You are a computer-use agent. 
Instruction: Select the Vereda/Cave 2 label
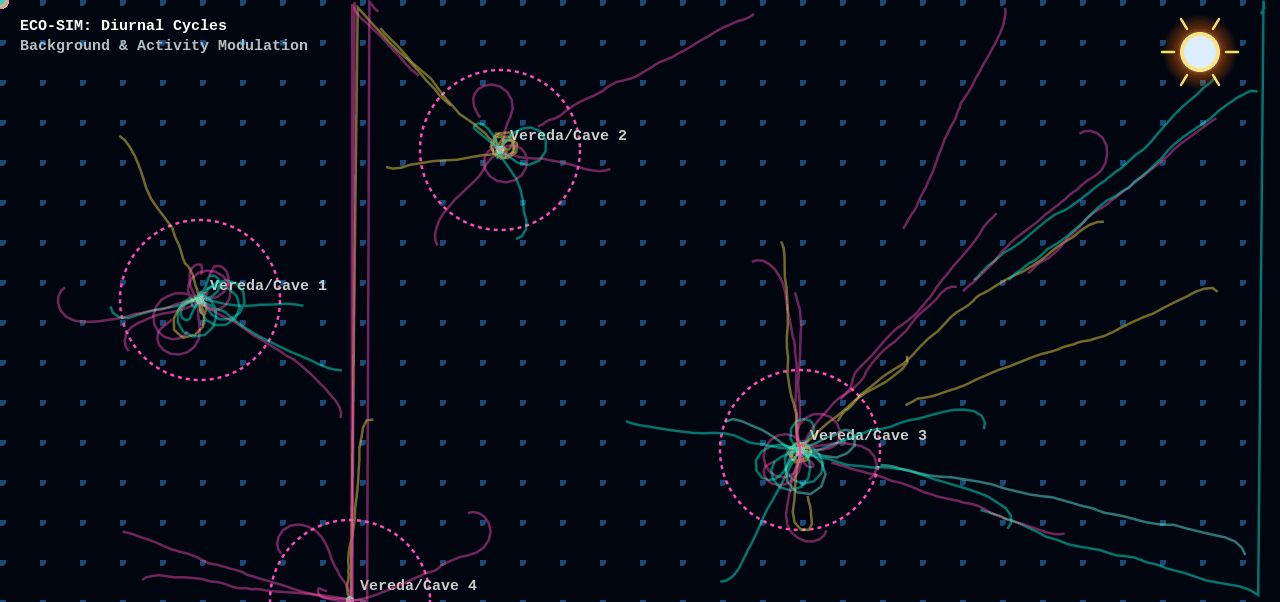pyautogui.click(x=568, y=136)
